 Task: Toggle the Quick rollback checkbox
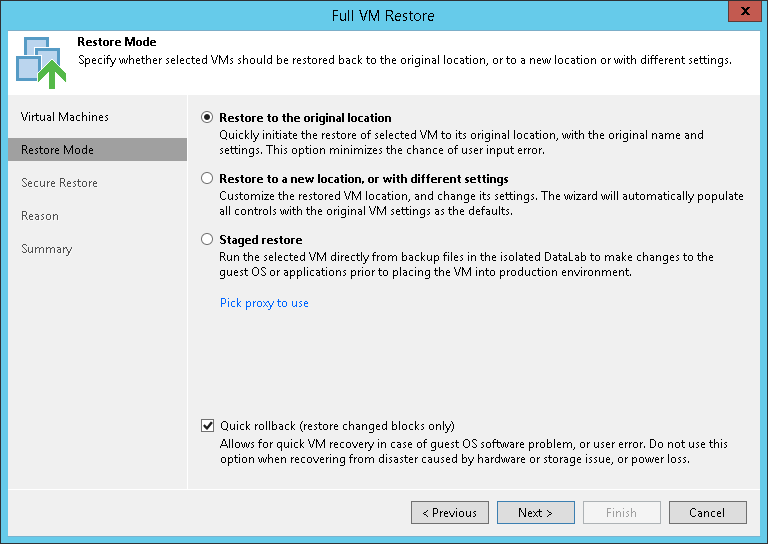click(208, 425)
